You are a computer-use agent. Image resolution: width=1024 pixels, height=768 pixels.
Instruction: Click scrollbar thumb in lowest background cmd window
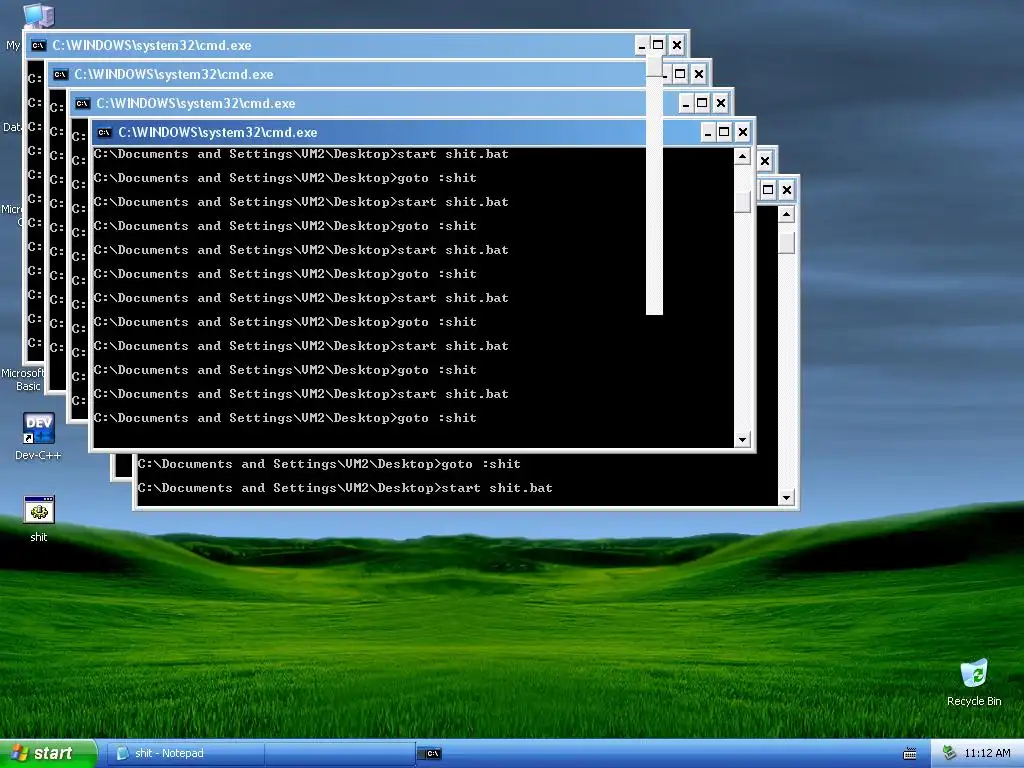coord(786,243)
